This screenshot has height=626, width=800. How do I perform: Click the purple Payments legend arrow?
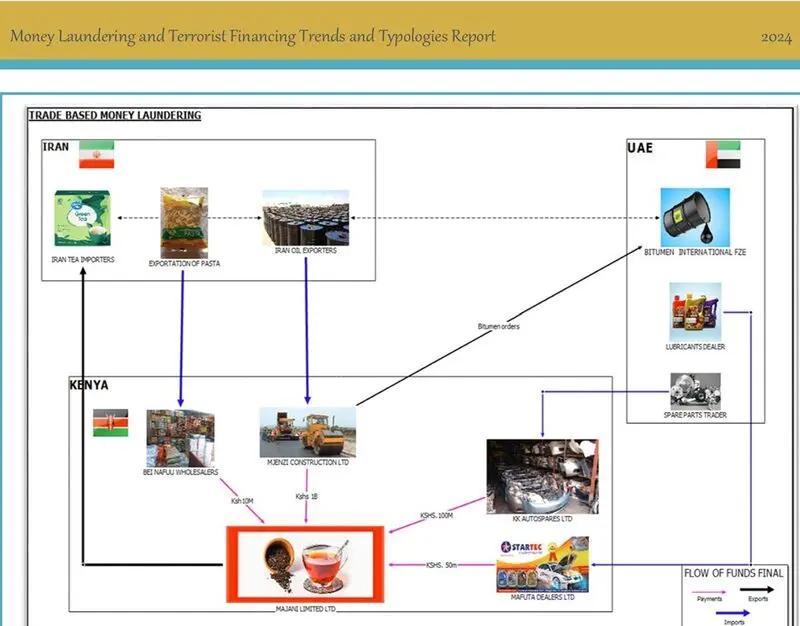coord(709,592)
